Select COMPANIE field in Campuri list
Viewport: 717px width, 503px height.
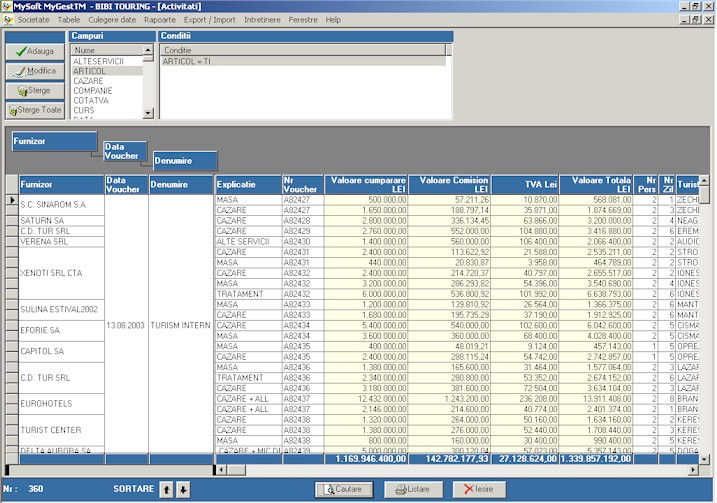pos(92,91)
